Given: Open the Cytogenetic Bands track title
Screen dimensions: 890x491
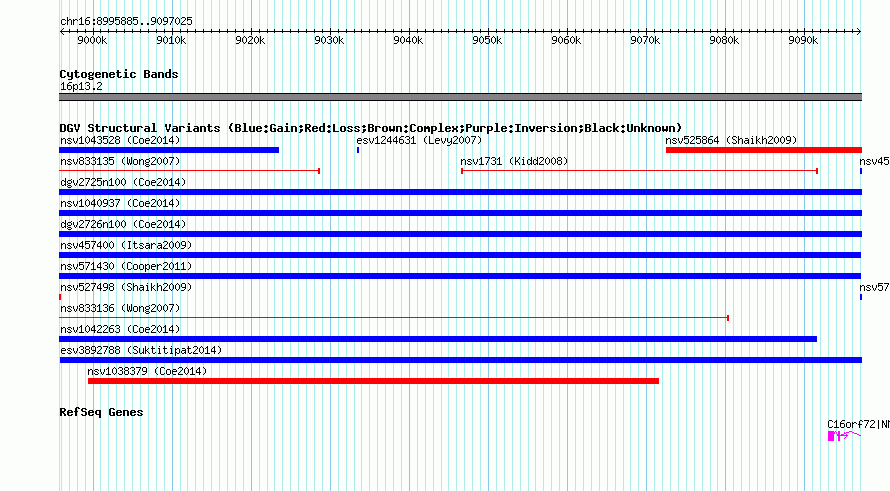Looking at the screenshot, I should coord(119,74).
